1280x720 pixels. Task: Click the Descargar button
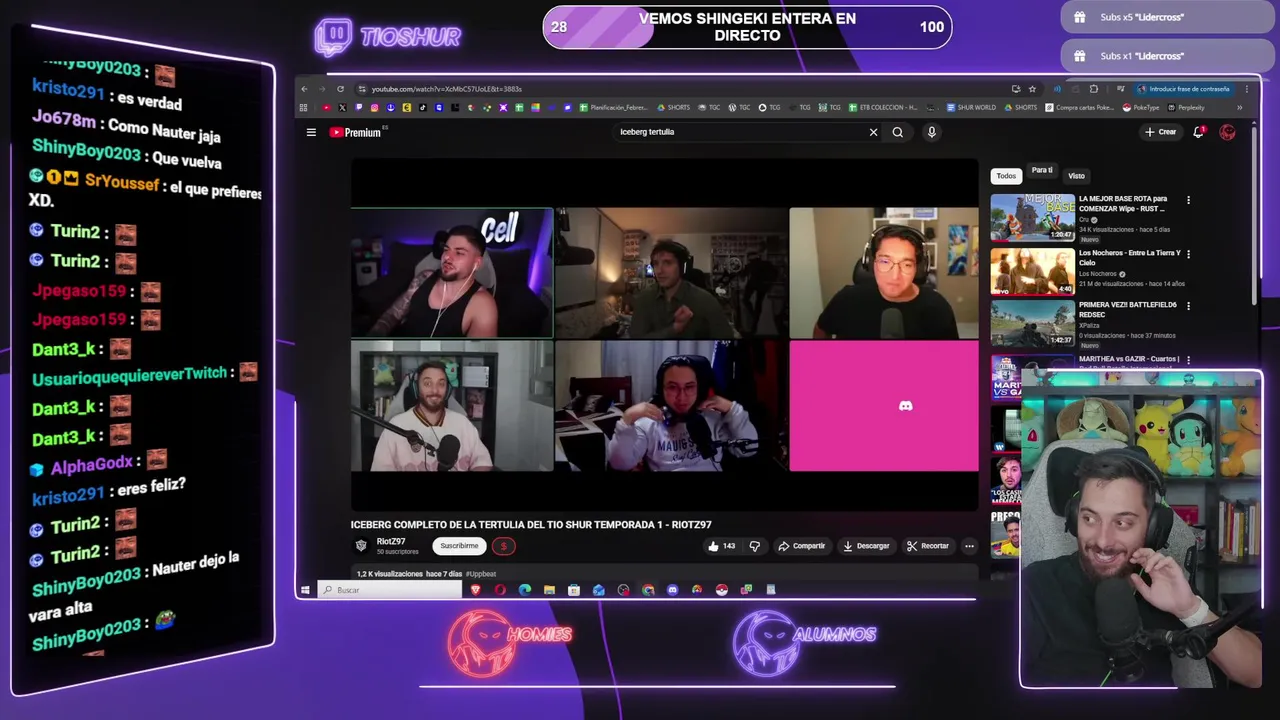click(x=866, y=546)
